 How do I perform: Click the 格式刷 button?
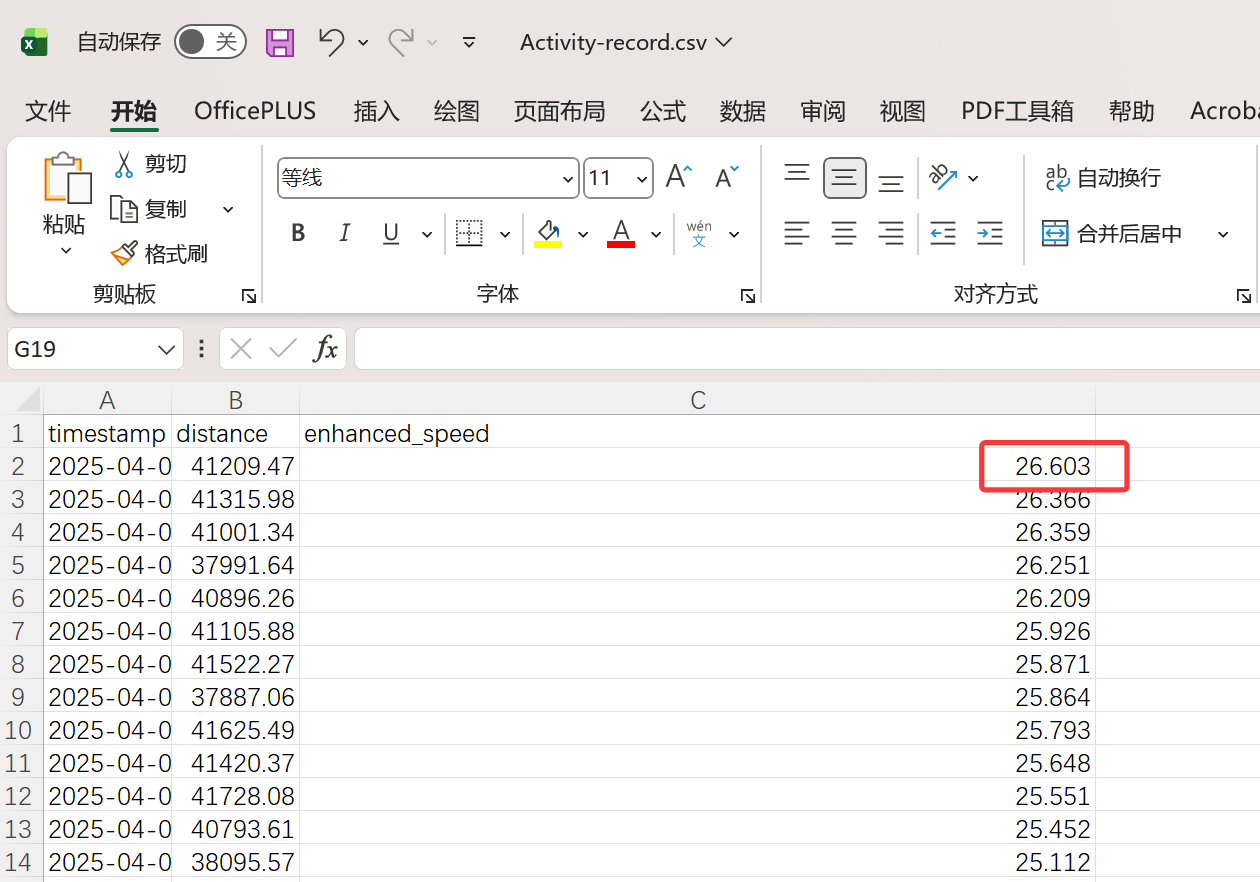pos(159,254)
